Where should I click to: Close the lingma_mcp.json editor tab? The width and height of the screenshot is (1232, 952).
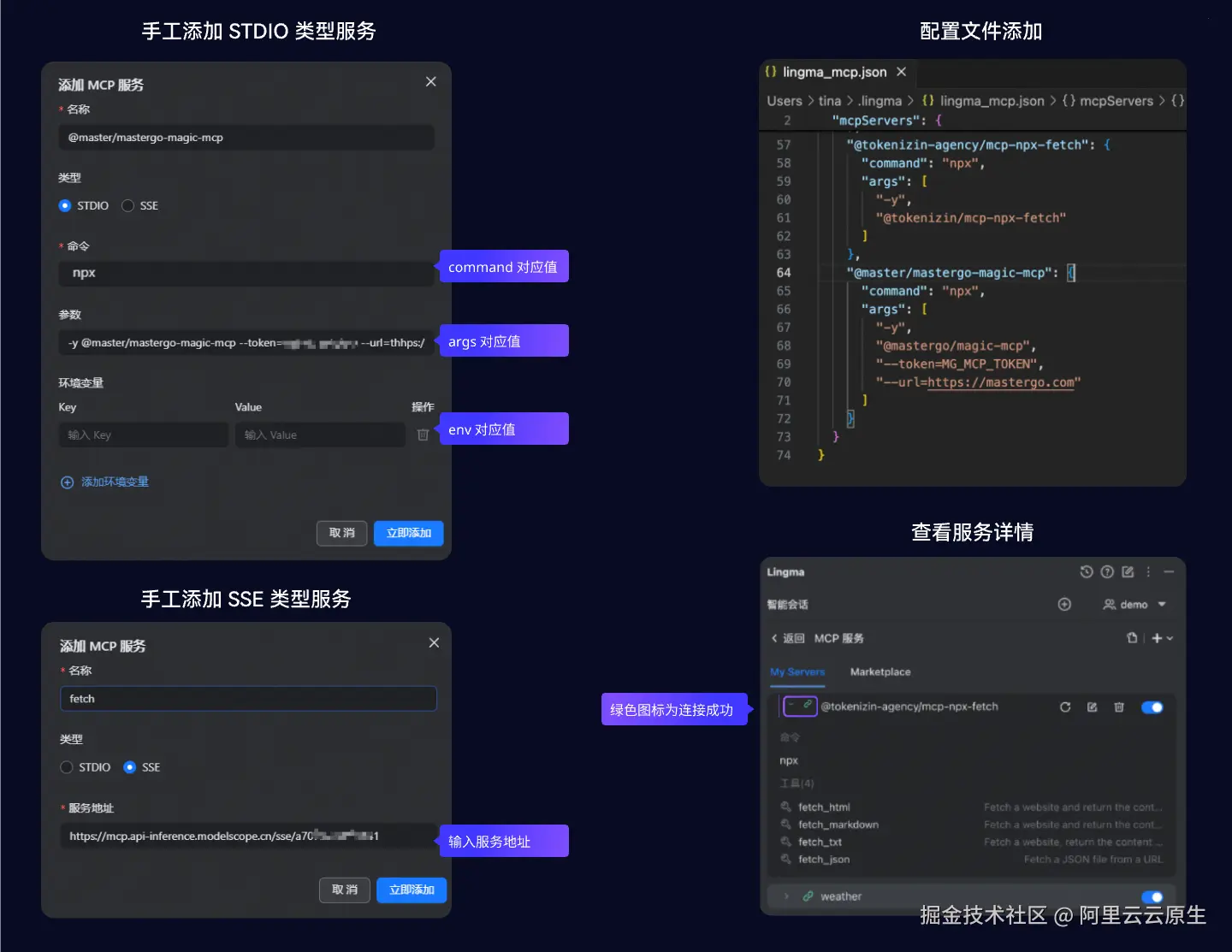click(901, 72)
